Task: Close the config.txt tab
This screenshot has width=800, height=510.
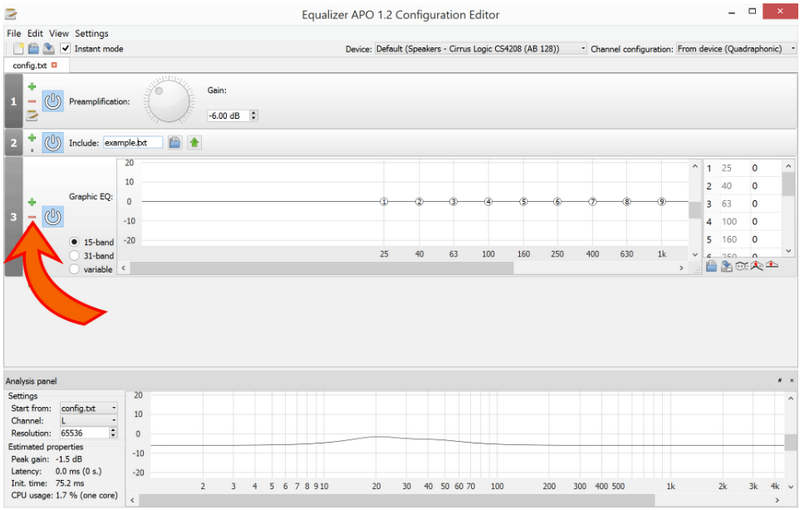Action: tap(54, 65)
